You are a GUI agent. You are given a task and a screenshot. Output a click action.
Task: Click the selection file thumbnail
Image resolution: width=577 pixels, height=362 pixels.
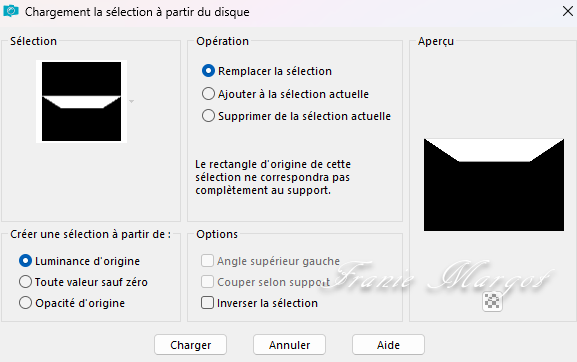[x=81, y=102]
